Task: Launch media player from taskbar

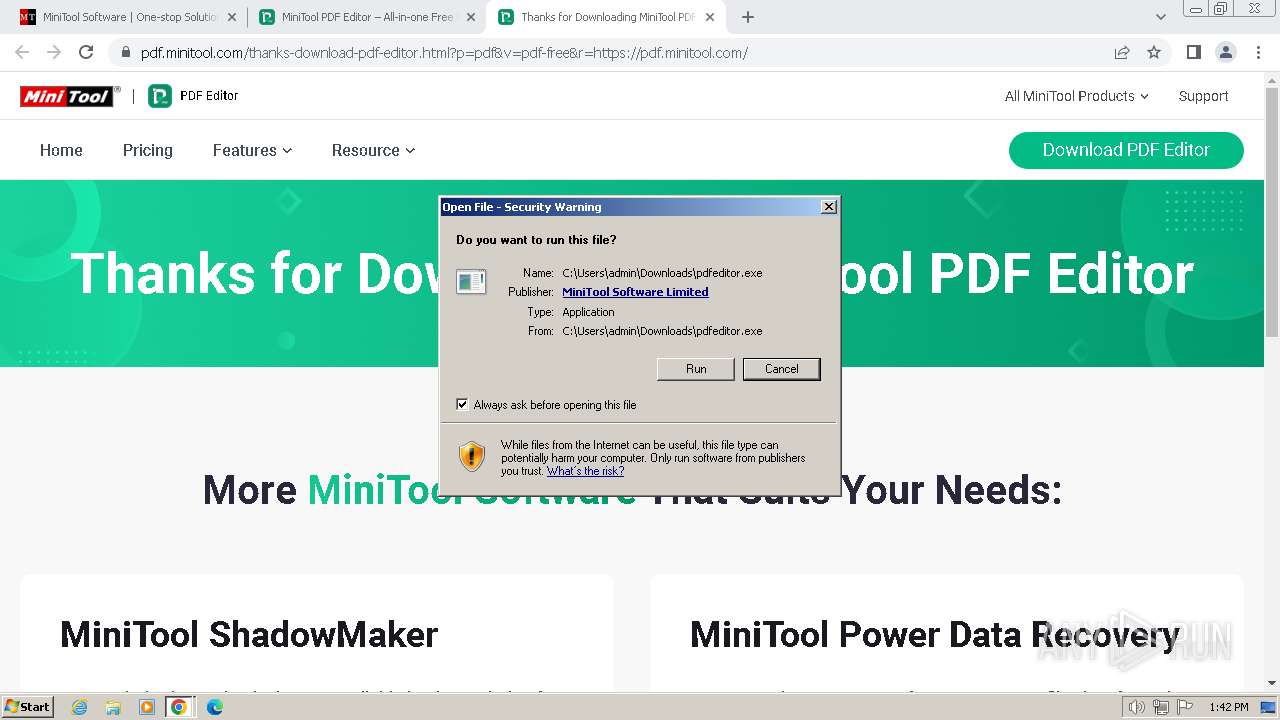Action: pos(147,707)
